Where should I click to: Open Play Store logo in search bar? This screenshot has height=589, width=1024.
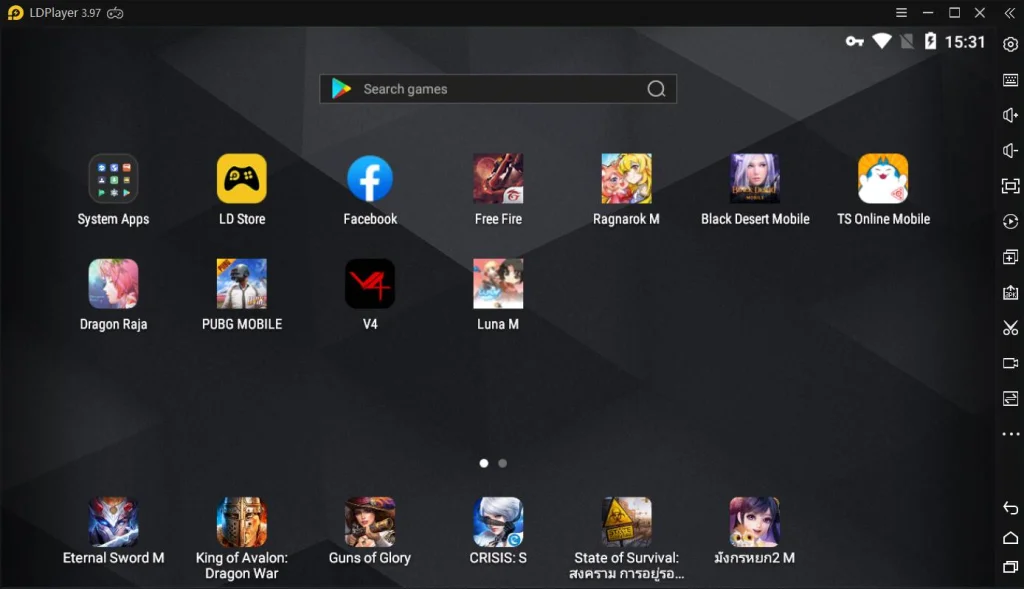tap(341, 88)
